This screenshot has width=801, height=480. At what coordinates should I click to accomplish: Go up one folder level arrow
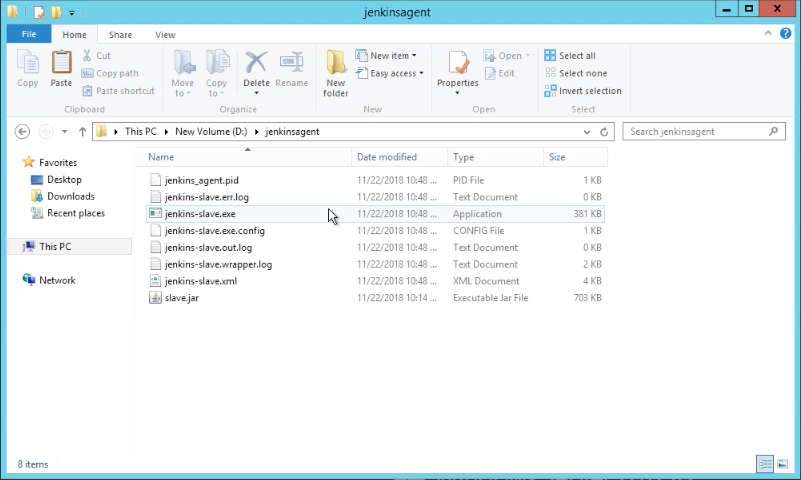(82, 132)
